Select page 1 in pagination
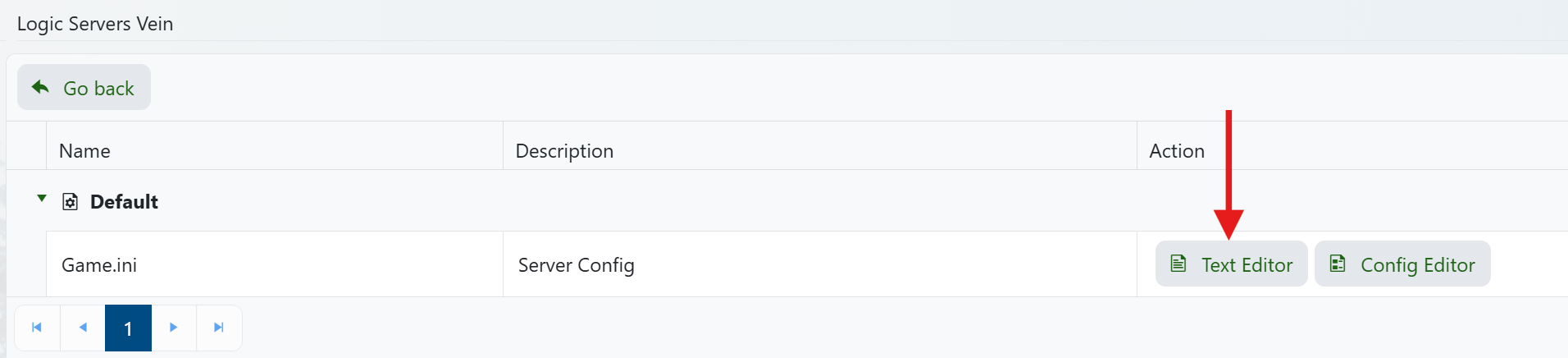 128,328
